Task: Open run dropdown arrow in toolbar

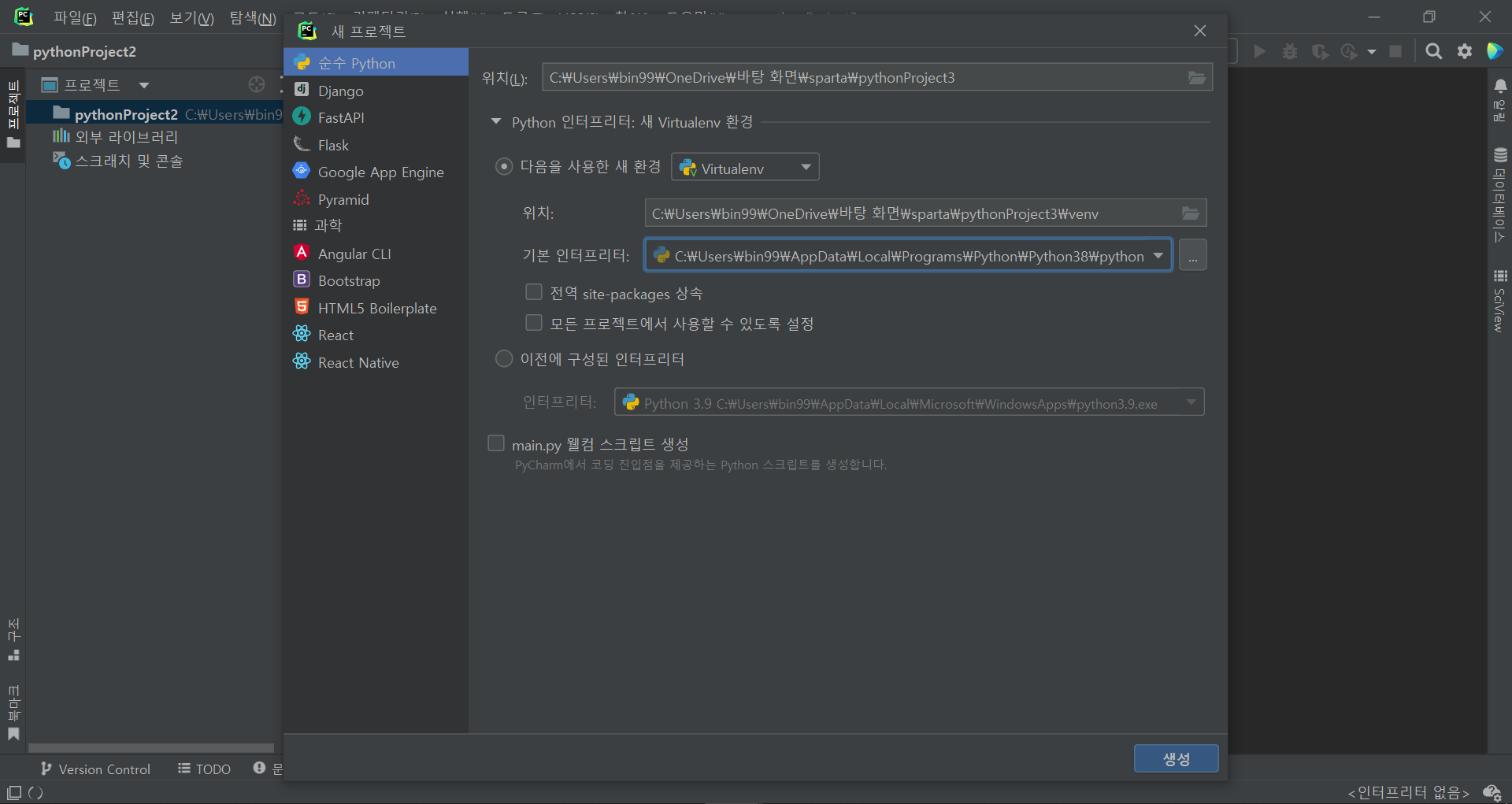Action: (x=1372, y=52)
